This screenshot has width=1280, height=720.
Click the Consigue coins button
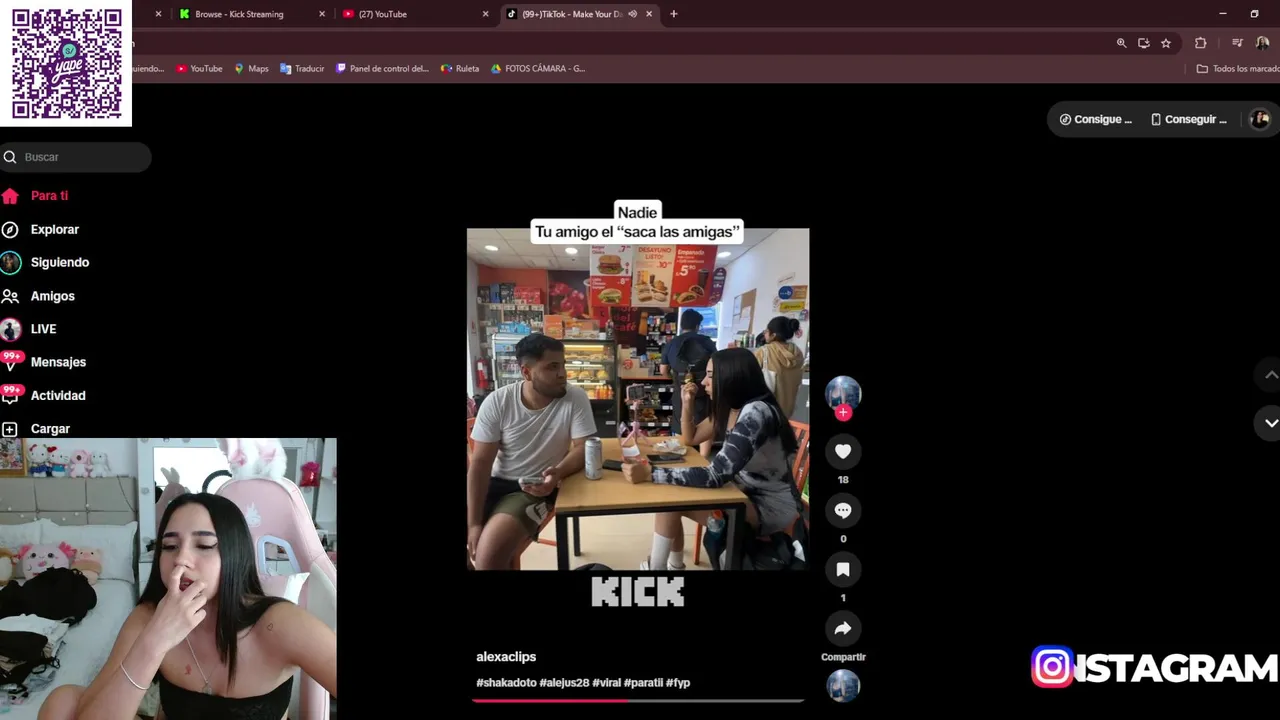[x=1096, y=119]
